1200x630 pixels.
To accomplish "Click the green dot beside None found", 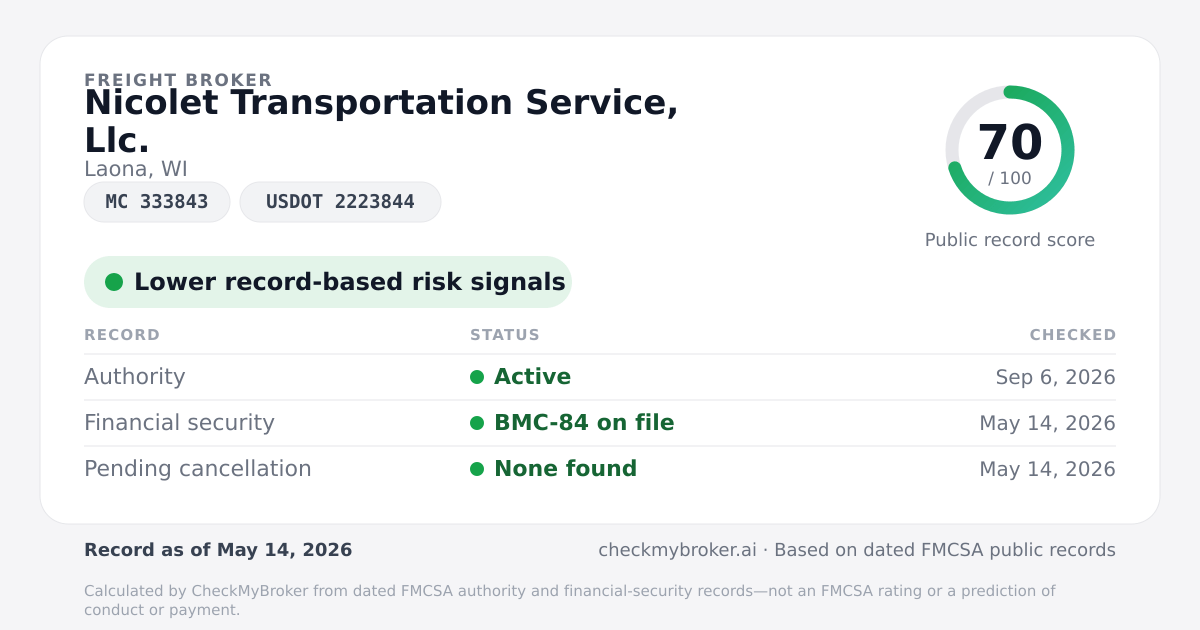I will point(477,469).
